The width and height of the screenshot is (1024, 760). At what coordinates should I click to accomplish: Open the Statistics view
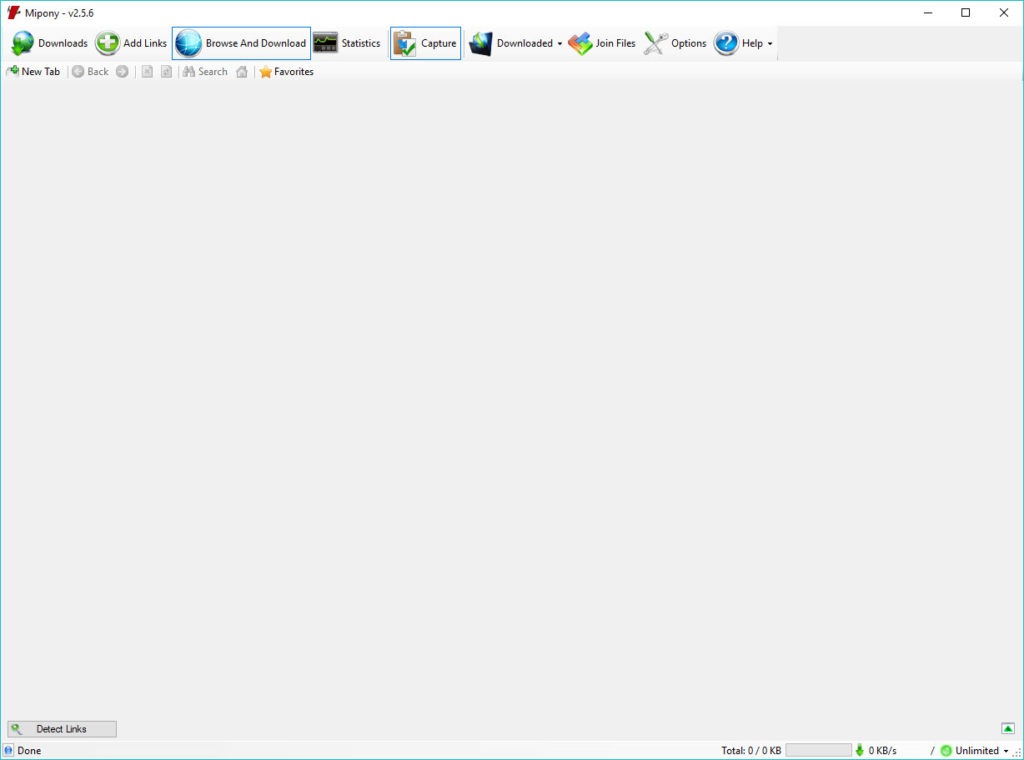pyautogui.click(x=347, y=43)
